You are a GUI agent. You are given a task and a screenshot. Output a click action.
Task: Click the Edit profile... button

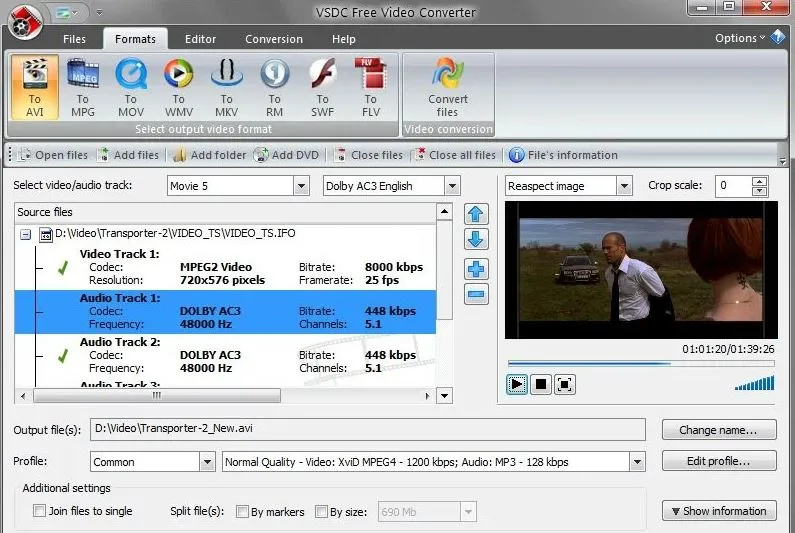pyautogui.click(x=718, y=461)
